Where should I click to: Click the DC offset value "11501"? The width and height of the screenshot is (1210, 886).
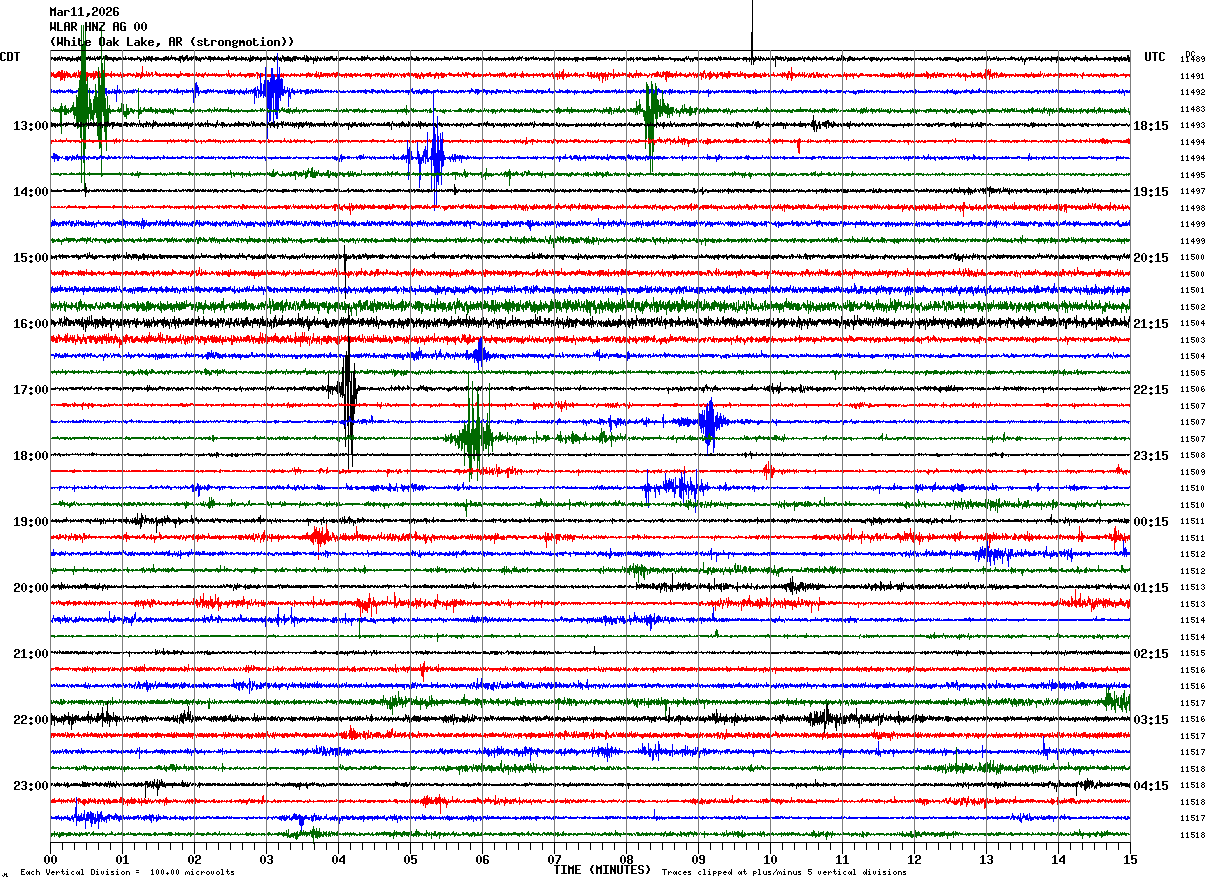click(x=1192, y=291)
